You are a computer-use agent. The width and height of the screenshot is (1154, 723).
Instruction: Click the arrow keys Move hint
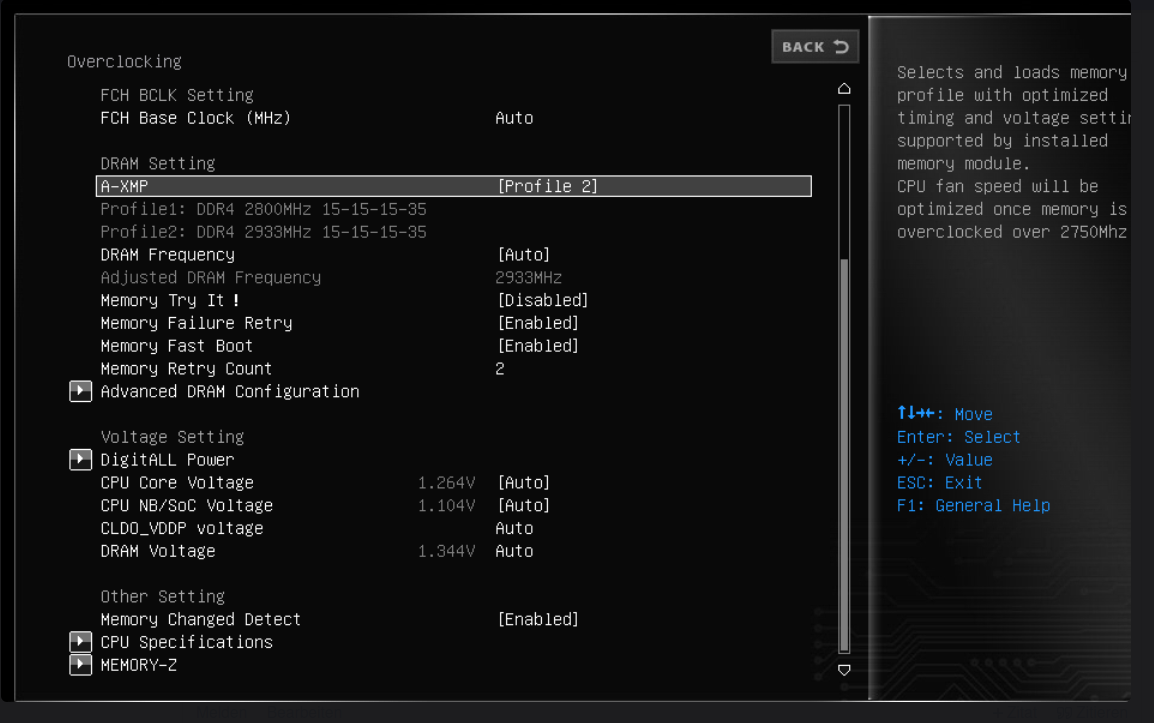click(944, 414)
